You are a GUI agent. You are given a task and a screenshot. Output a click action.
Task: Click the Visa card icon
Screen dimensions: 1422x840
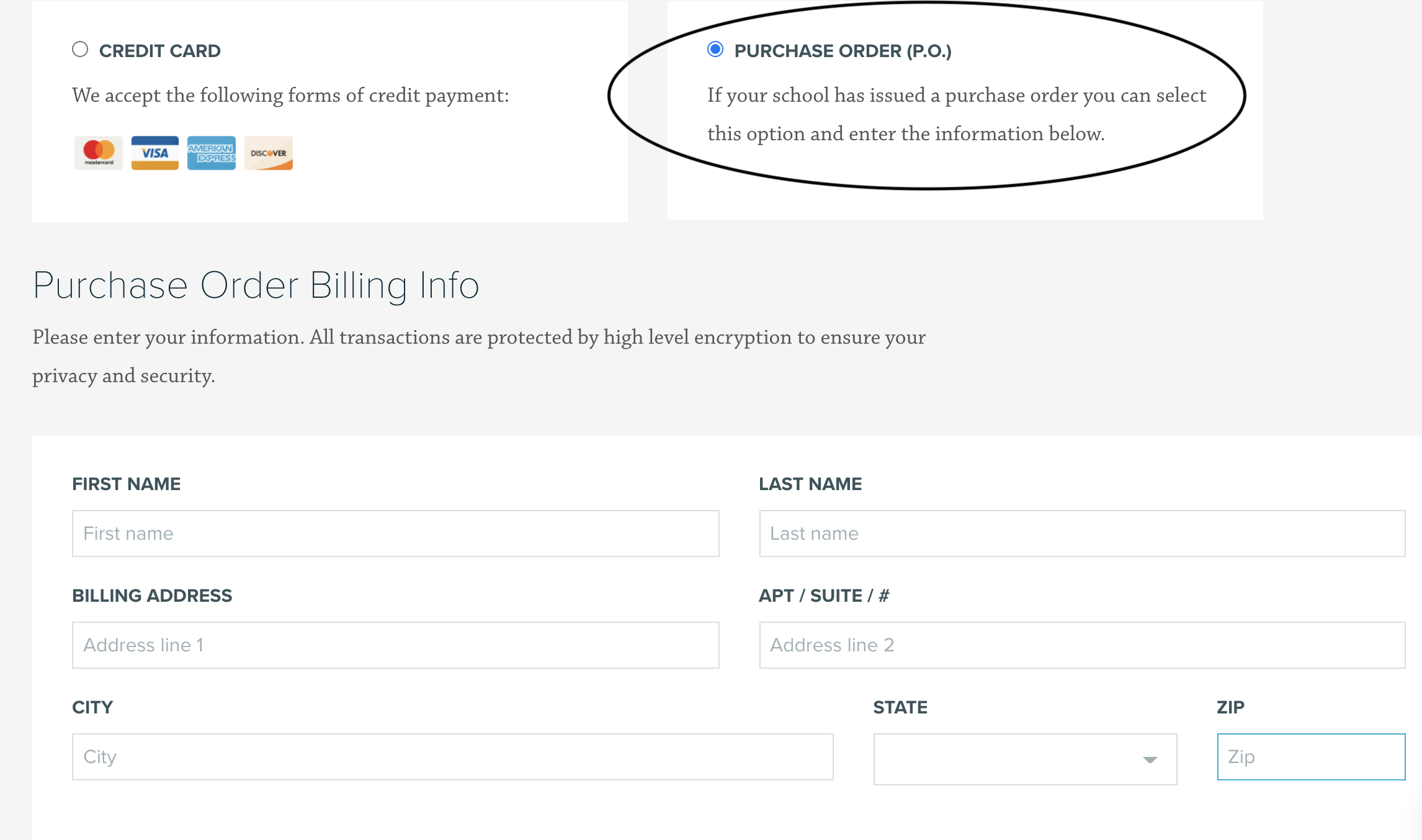(x=155, y=153)
